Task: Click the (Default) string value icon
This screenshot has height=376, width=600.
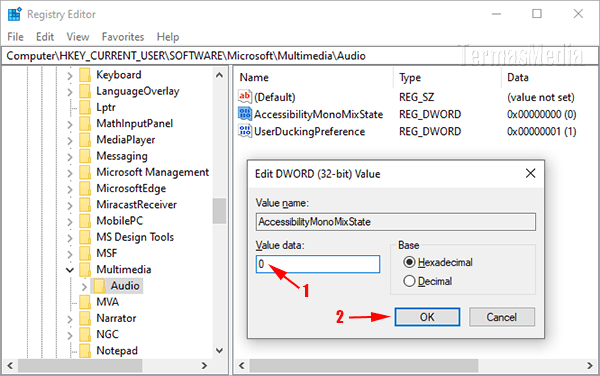Action: [x=245, y=97]
